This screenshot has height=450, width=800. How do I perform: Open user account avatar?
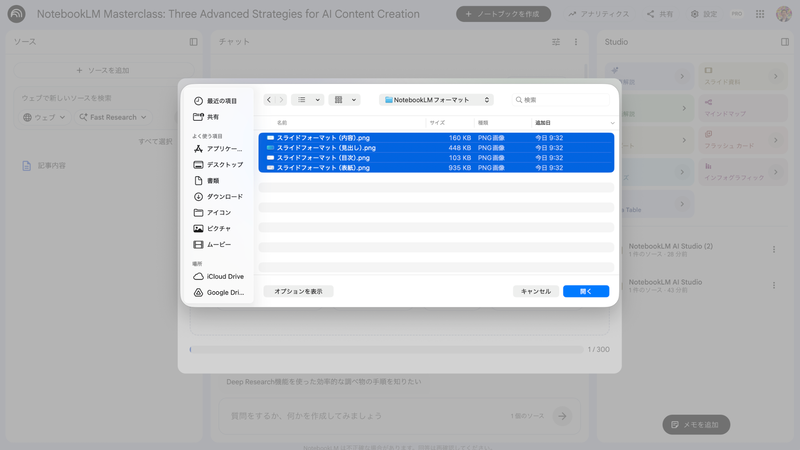click(784, 14)
